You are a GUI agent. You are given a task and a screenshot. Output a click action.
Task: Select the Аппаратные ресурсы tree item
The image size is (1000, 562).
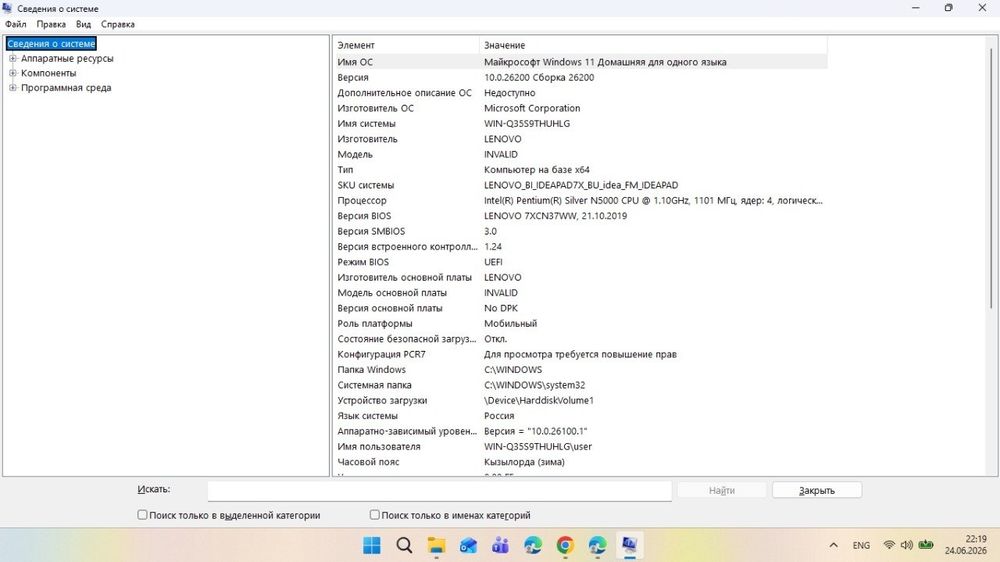(x=67, y=58)
